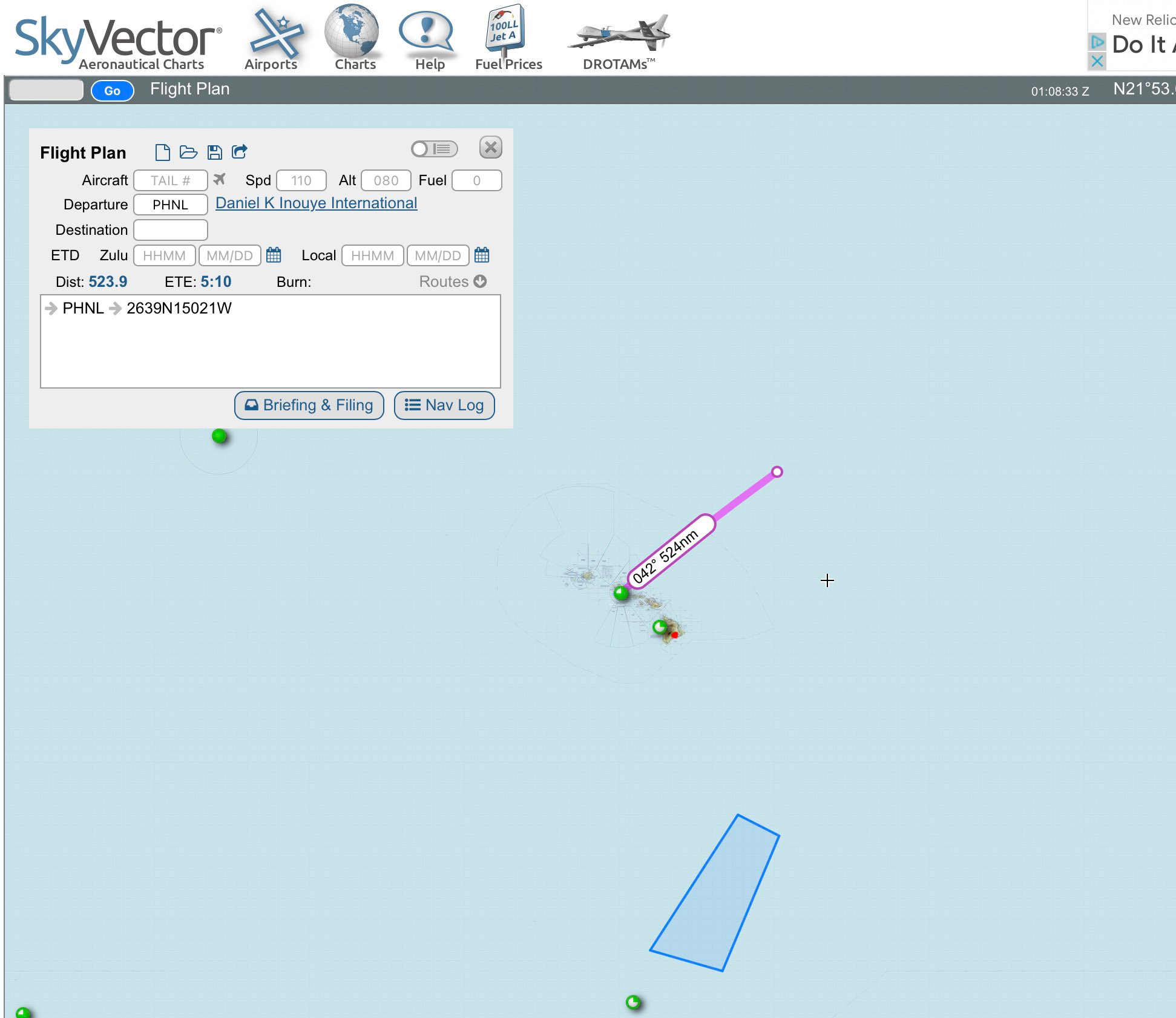1176x1018 pixels.
Task: Click the red dot marker on Big Island
Action: tap(675, 635)
